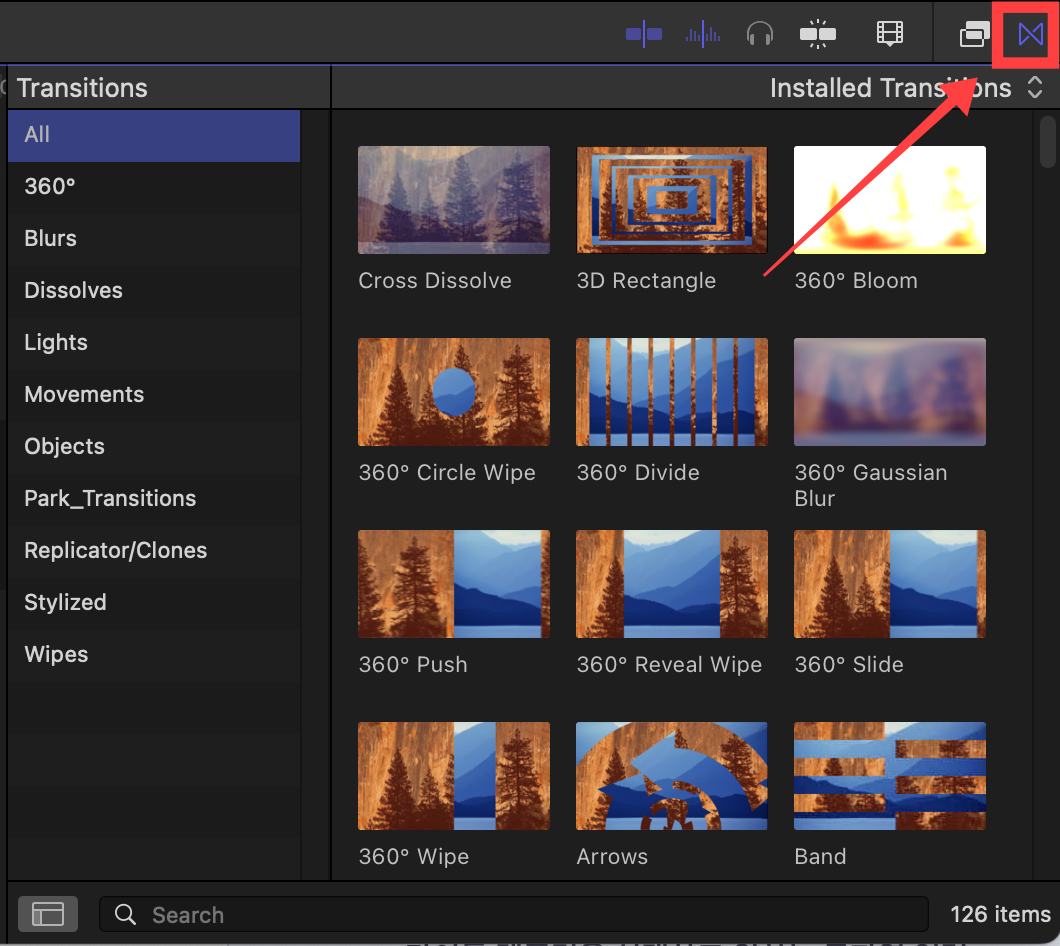Select the All transitions category
This screenshot has width=1060, height=946.
point(154,135)
